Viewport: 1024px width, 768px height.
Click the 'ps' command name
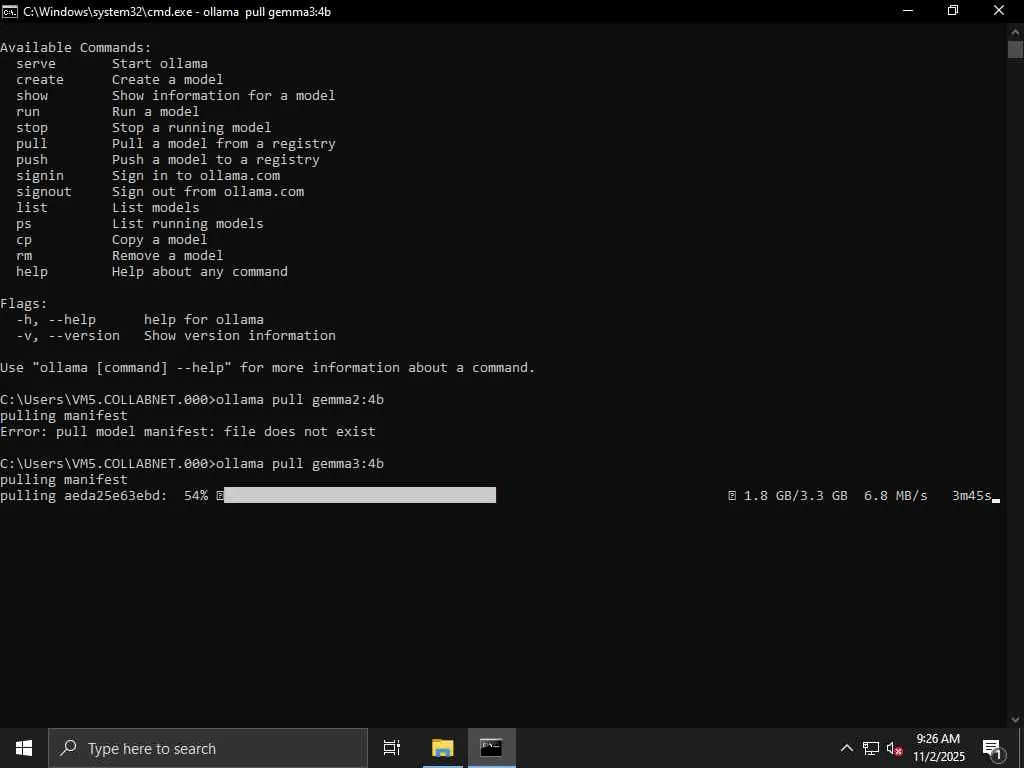click(x=24, y=223)
